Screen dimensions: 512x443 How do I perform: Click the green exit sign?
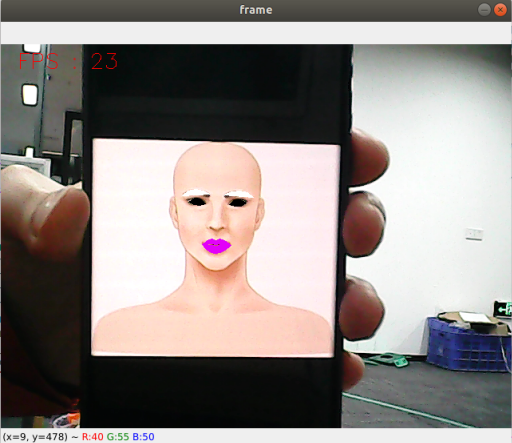pos(503,309)
